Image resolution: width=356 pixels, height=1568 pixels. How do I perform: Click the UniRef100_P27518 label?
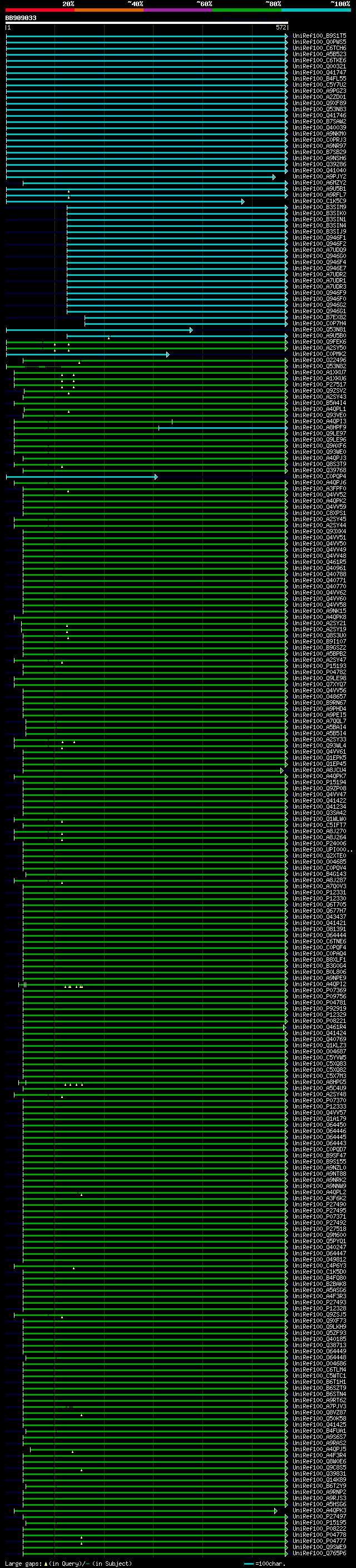coord(319,1230)
